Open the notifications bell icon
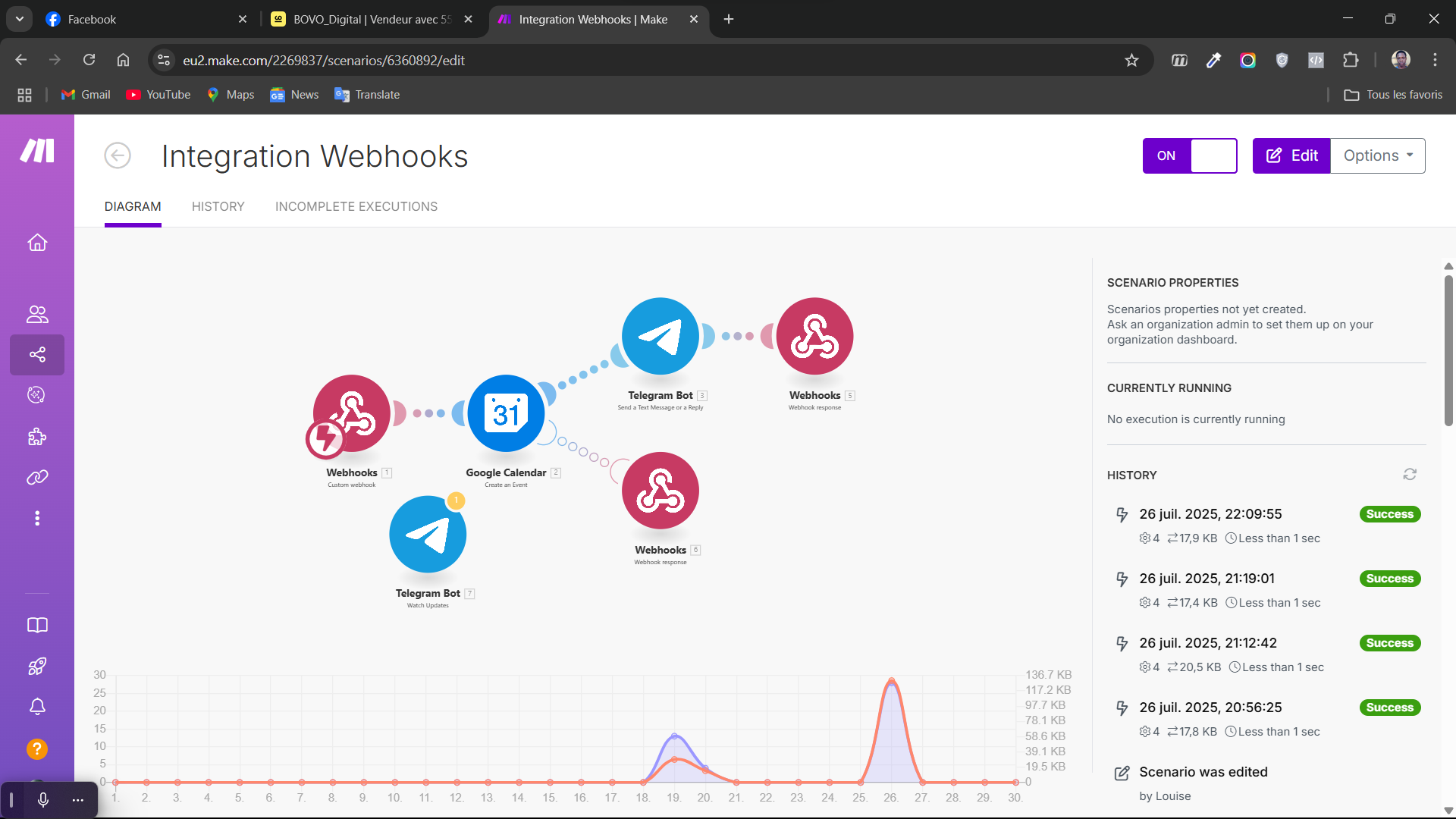This screenshot has height=819, width=1456. point(36,707)
